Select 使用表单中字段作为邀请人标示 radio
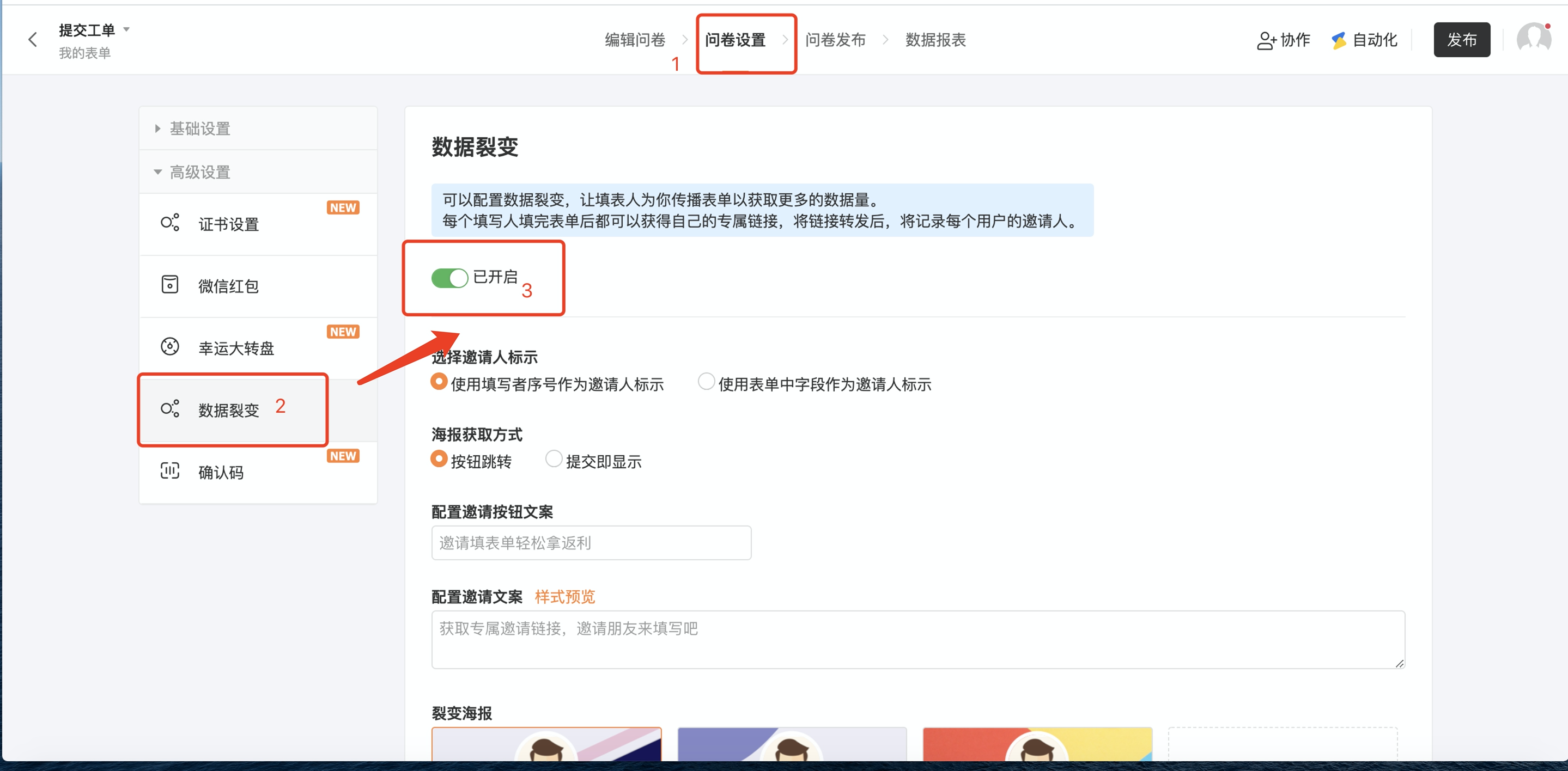1568x771 pixels. point(706,382)
